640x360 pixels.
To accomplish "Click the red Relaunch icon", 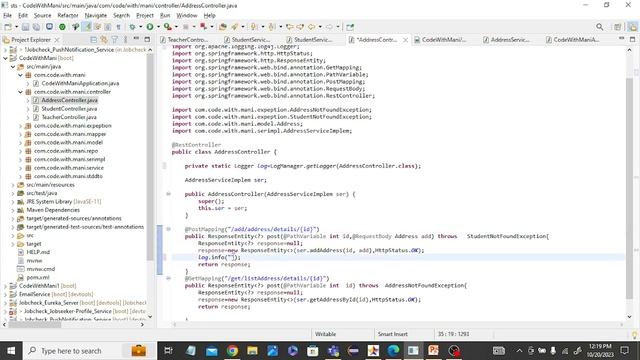I will tap(203, 27).
